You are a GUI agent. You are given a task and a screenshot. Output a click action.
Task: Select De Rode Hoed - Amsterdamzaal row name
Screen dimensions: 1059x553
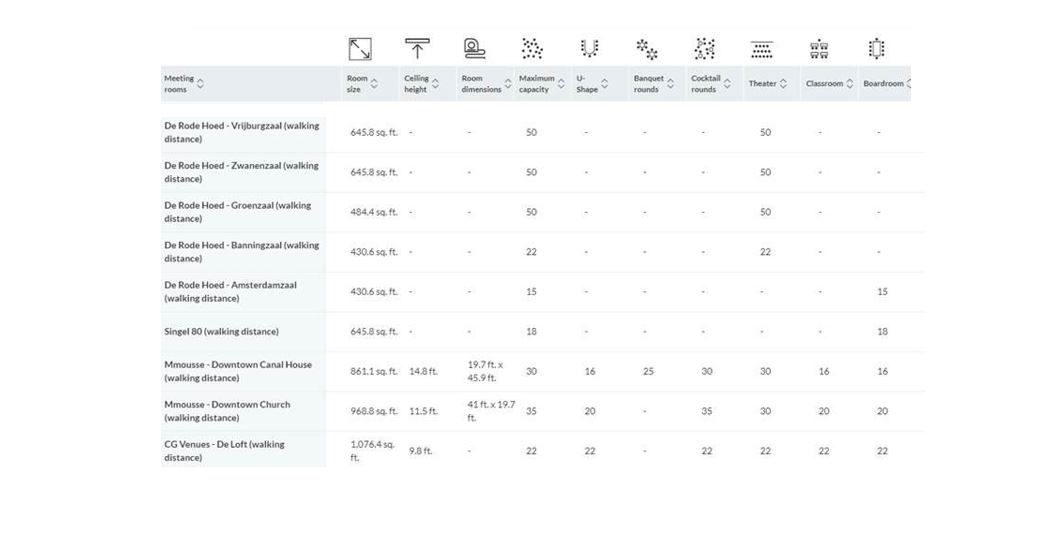click(230, 292)
